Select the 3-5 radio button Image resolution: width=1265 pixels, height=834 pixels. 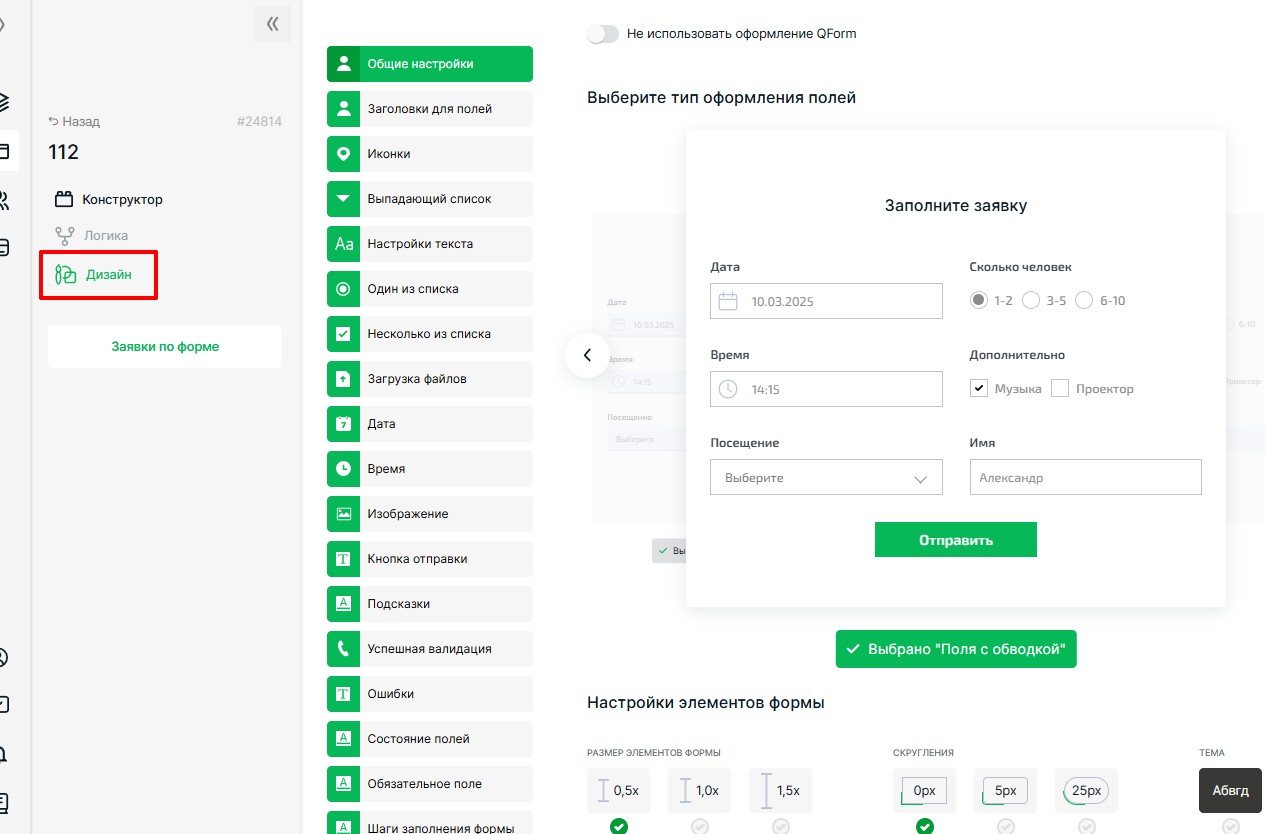[x=1031, y=301]
